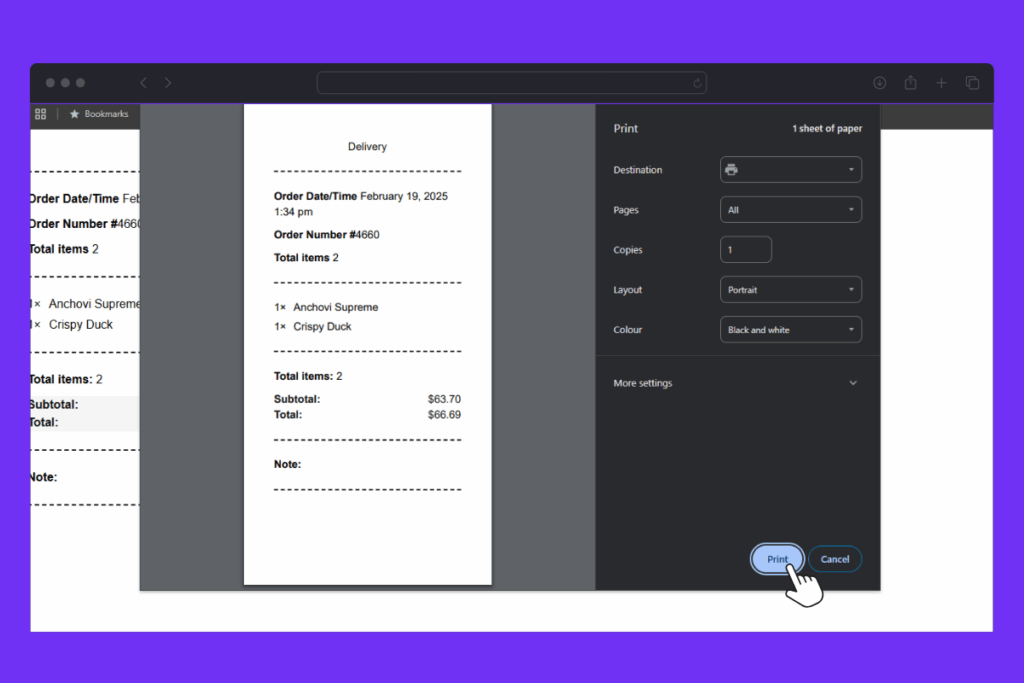The height and width of the screenshot is (683, 1024).
Task: Expand the More settings section
Action: pyautogui.click(x=737, y=382)
